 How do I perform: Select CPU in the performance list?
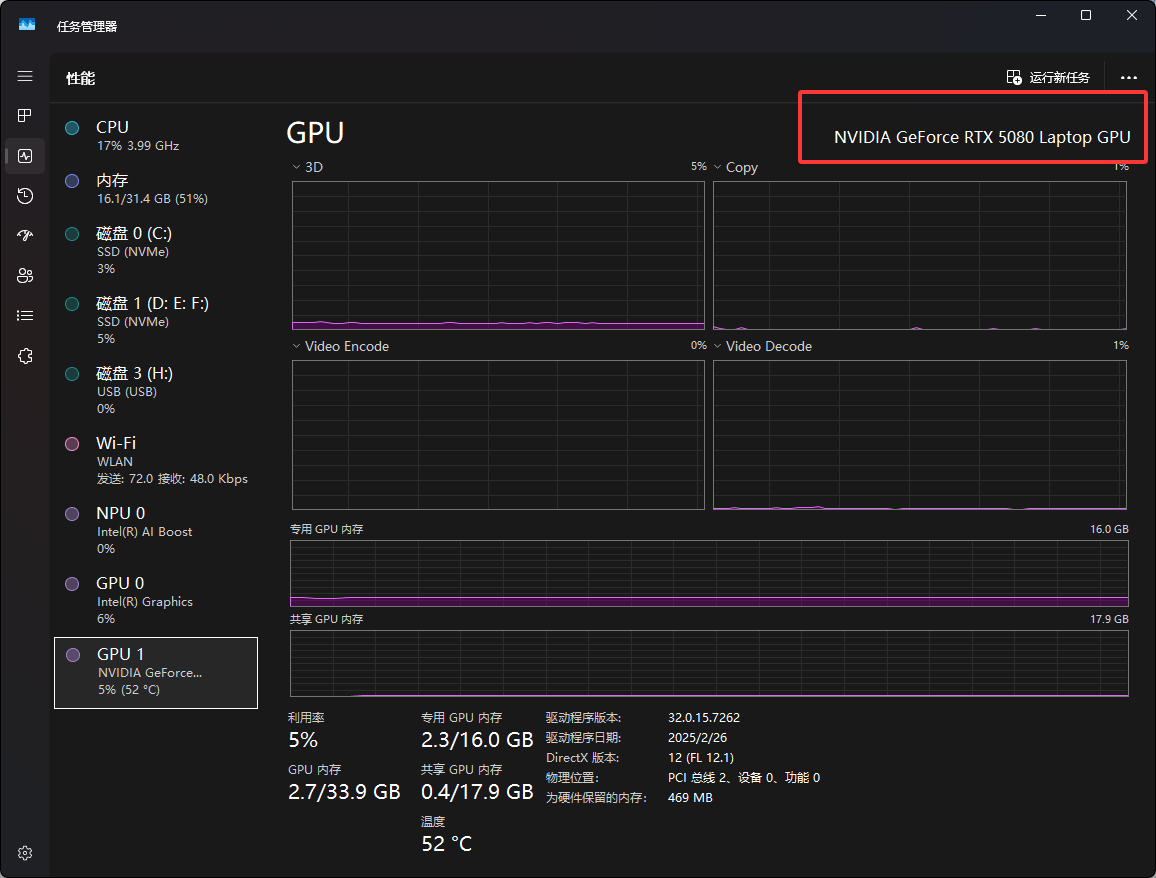(x=156, y=136)
